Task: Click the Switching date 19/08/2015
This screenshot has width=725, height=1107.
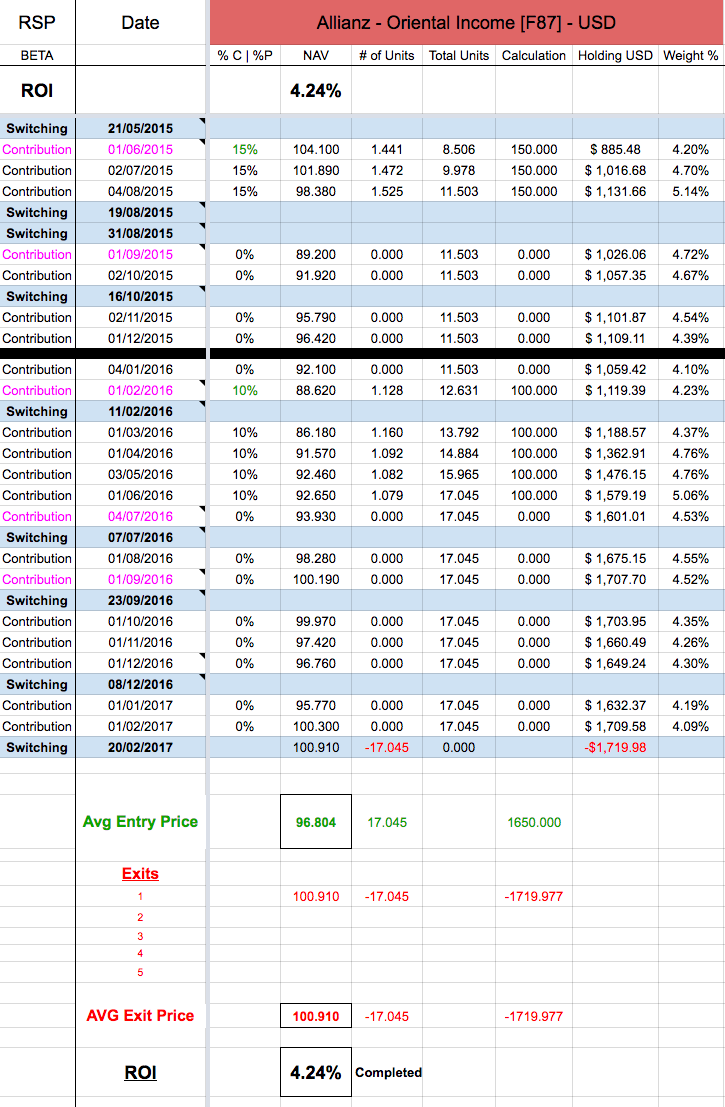Action: click(140, 213)
